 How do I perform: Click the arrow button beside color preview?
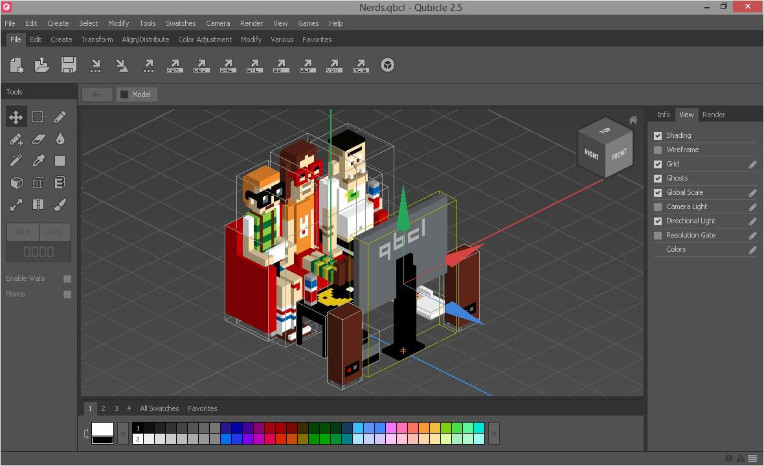(x=123, y=433)
